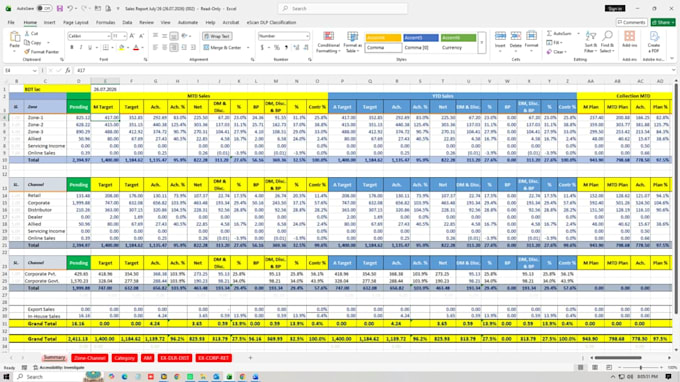Switch to Normal view in status bar

(x=580, y=368)
